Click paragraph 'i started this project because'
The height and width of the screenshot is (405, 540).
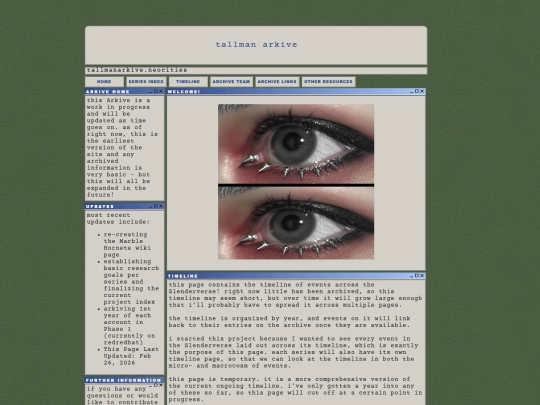(293, 352)
